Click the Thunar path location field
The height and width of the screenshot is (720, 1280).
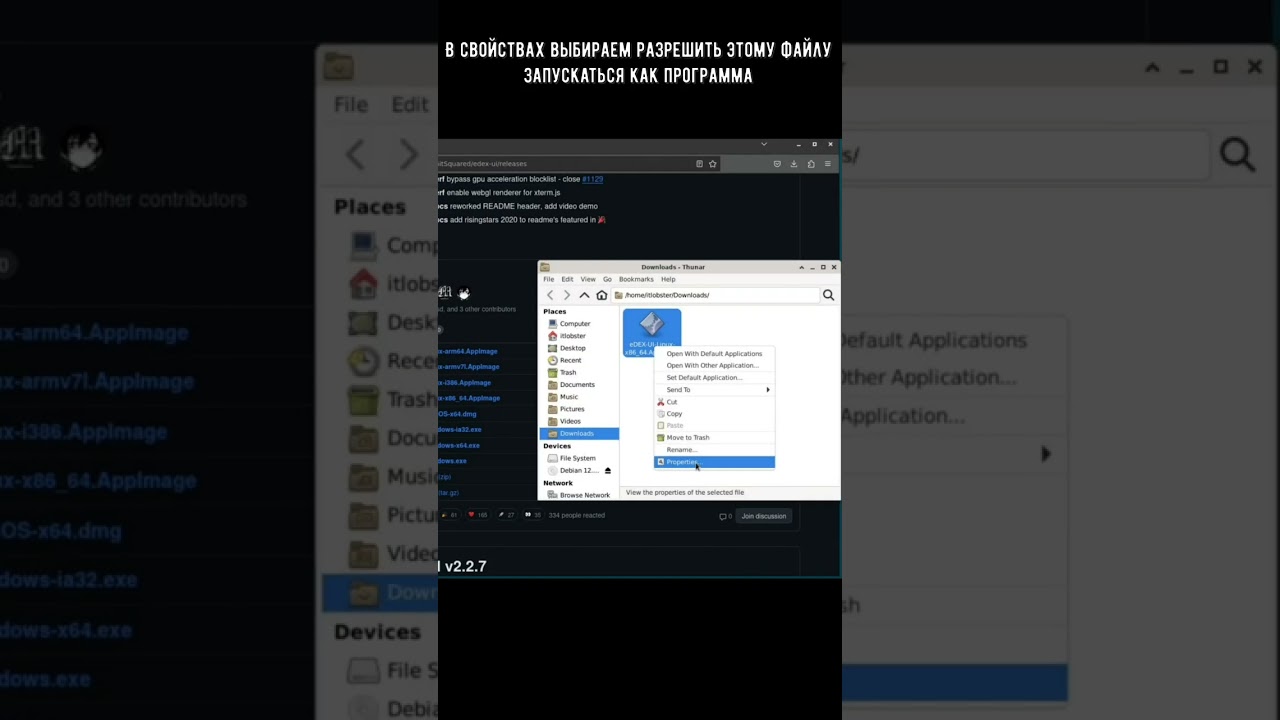point(715,295)
